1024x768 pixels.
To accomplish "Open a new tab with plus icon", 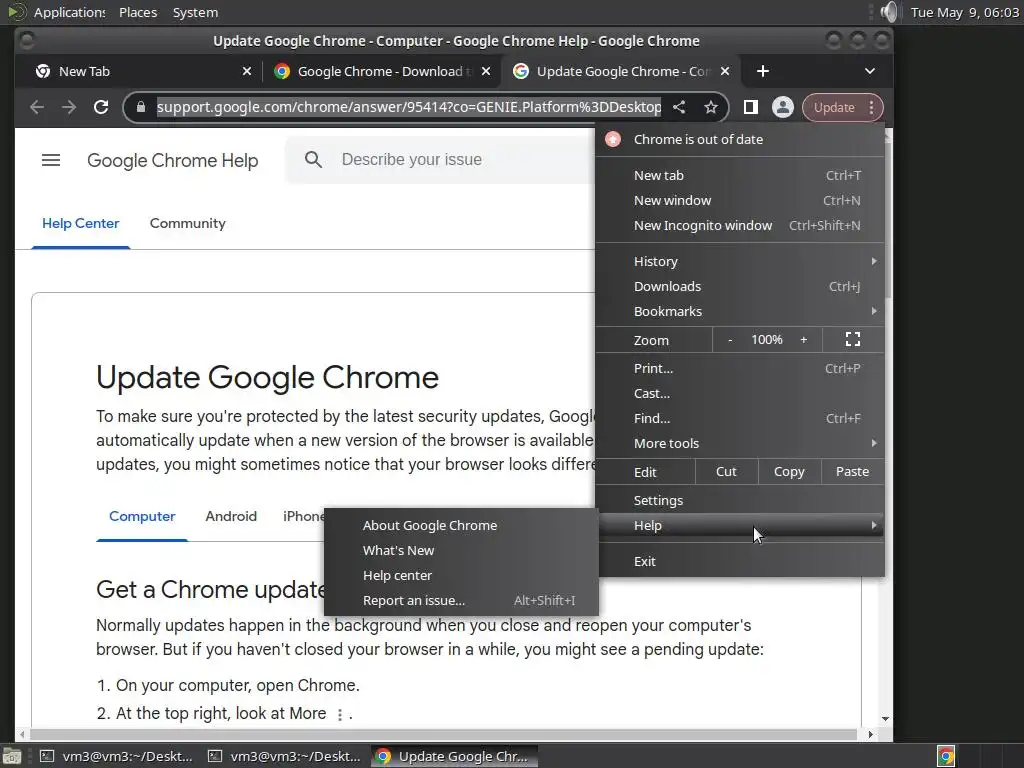I will 763,71.
